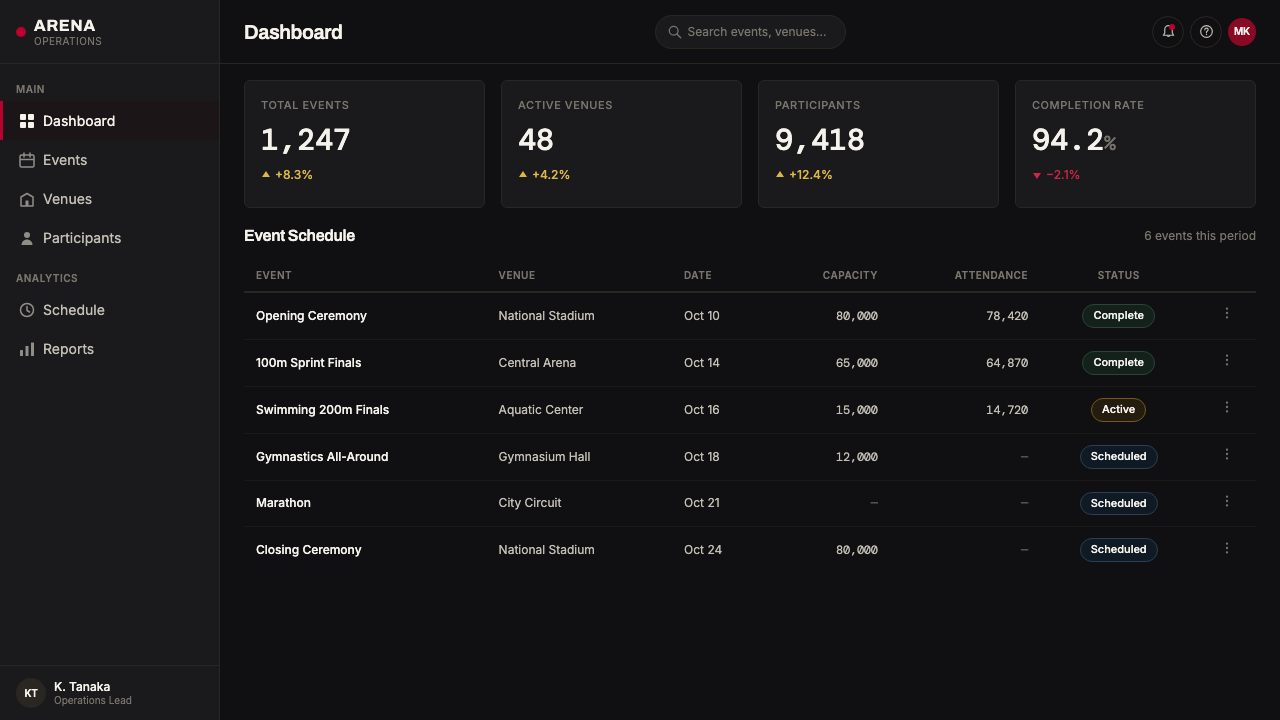Image resolution: width=1280 pixels, height=720 pixels.
Task: Open the 100m Sprint Finals event
Action: point(308,363)
